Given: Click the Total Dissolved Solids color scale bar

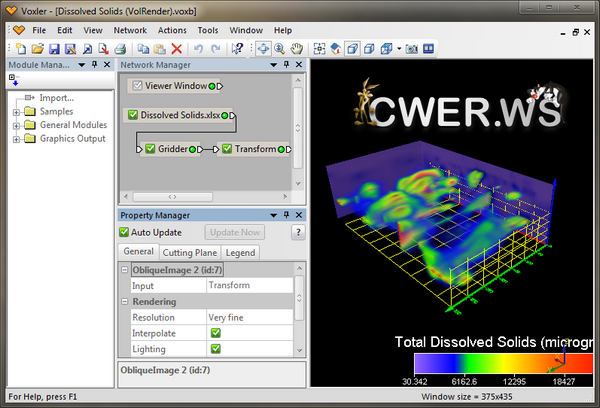Looking at the screenshot, I should point(490,363).
